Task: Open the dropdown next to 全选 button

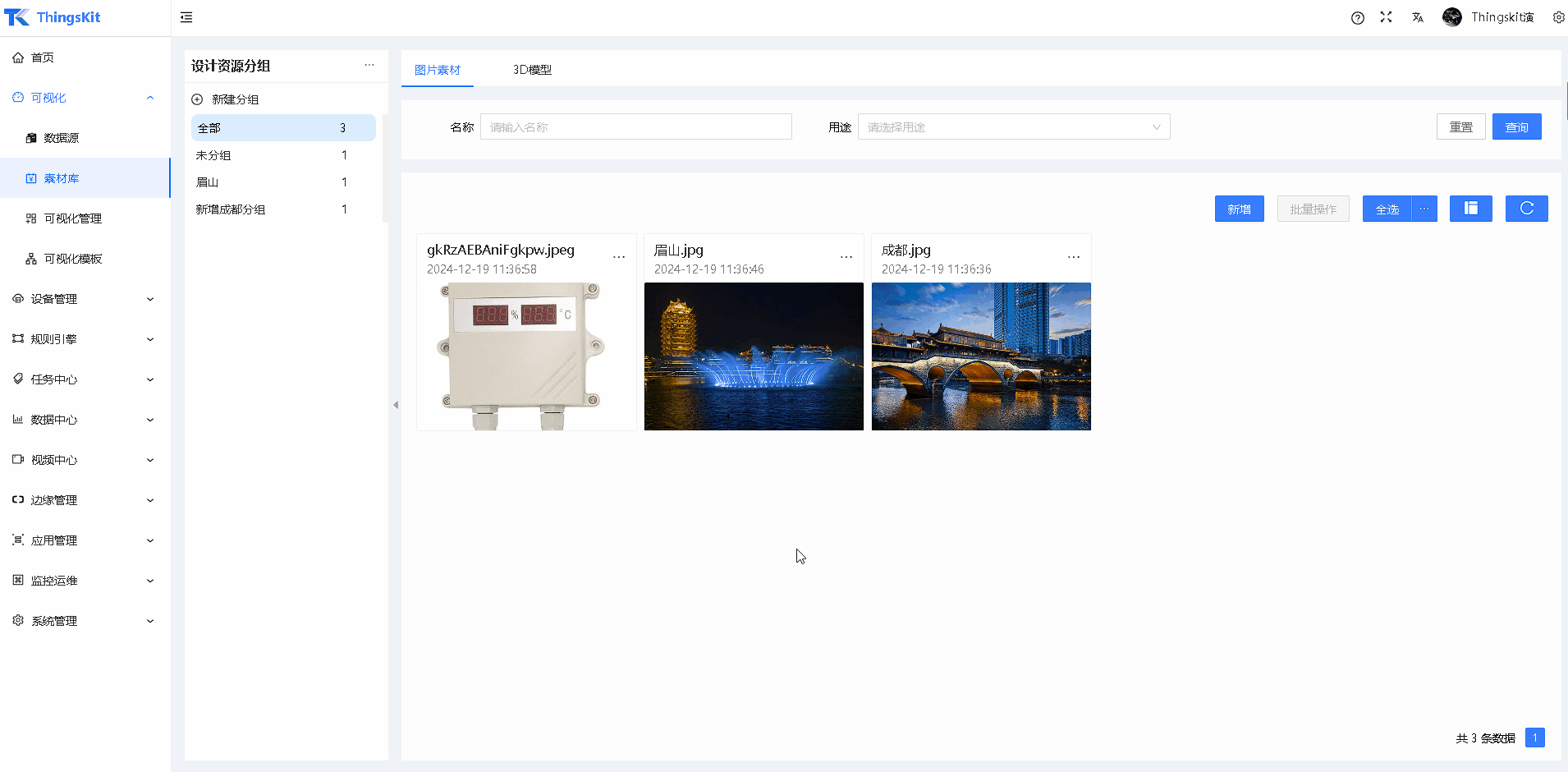Action: (x=1424, y=209)
